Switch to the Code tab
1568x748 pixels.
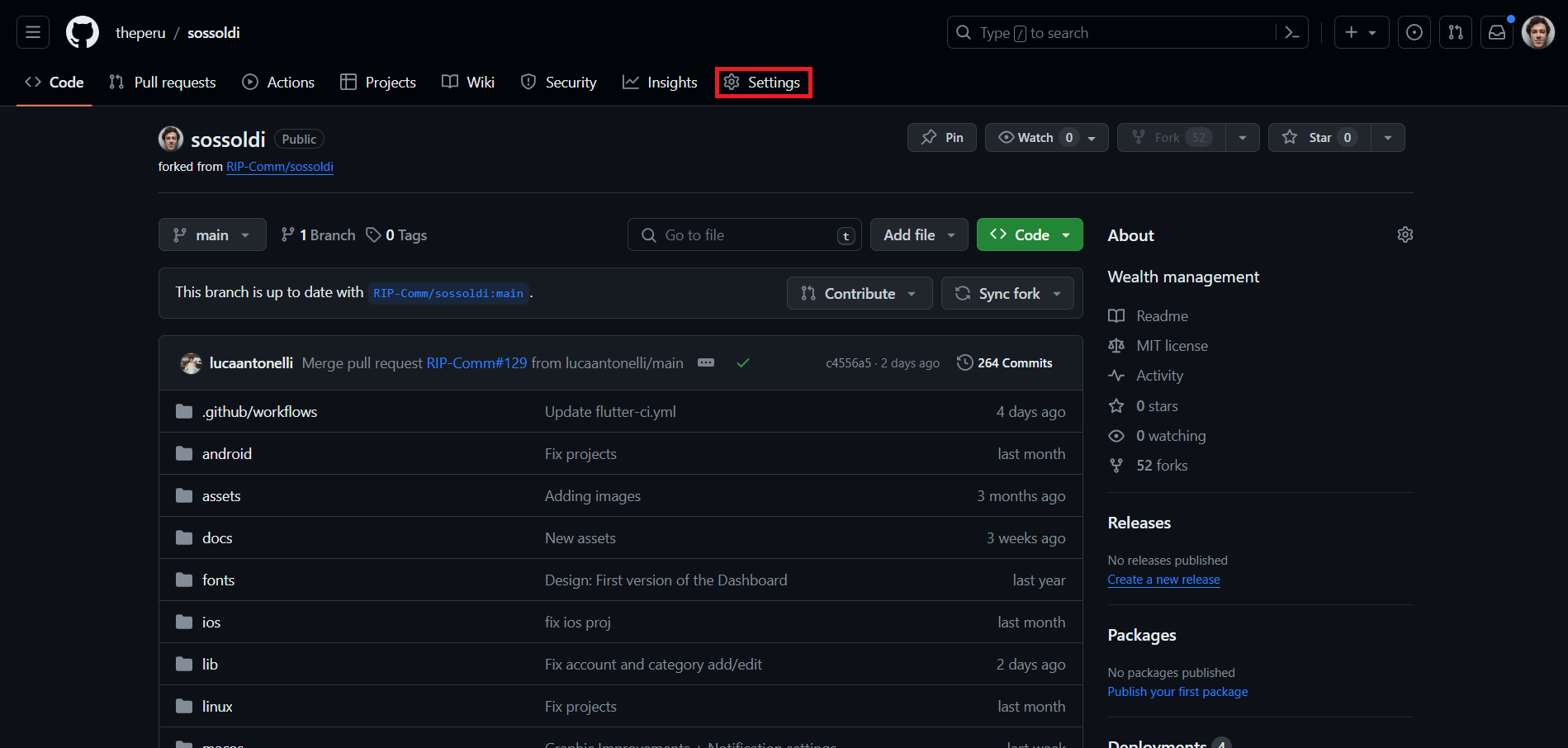[x=54, y=82]
